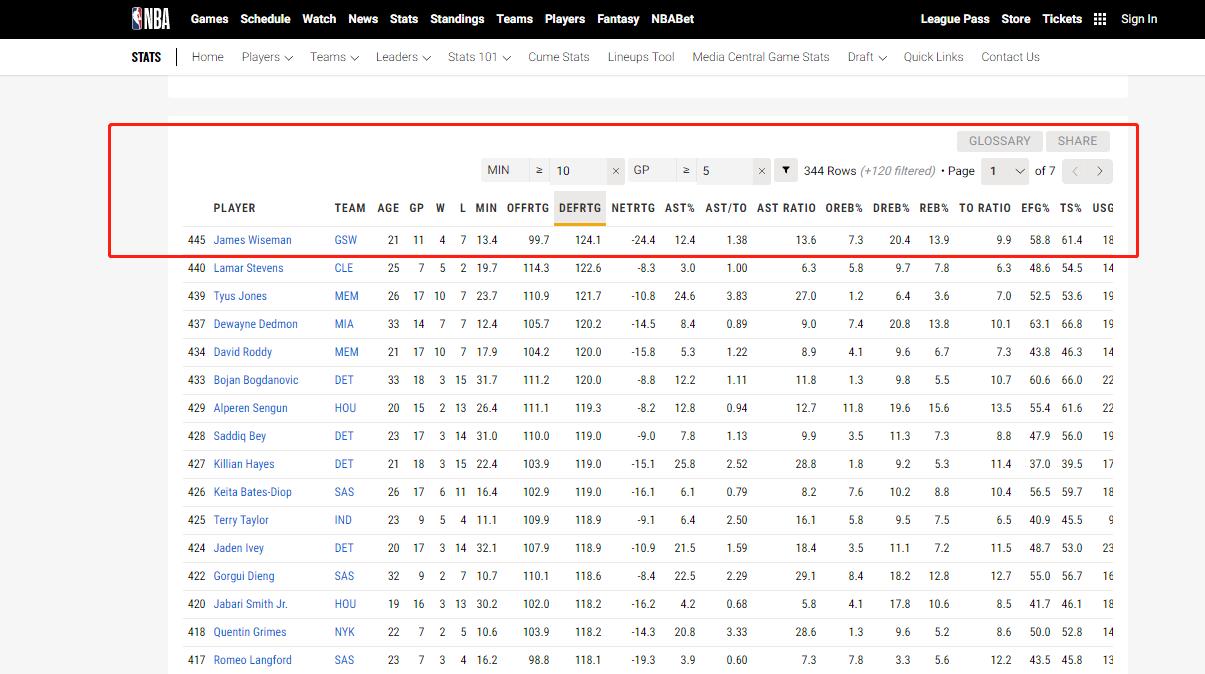Go to previous page arrow
This screenshot has width=1205, height=674.
coord(1075,171)
